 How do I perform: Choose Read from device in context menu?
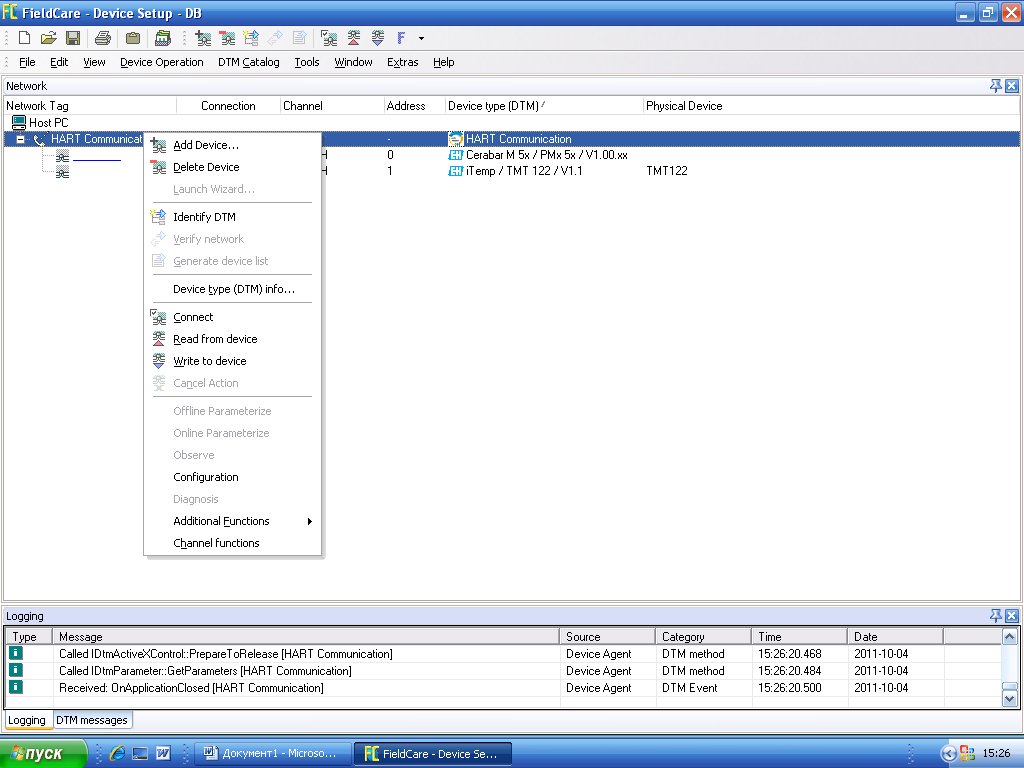click(x=232, y=339)
